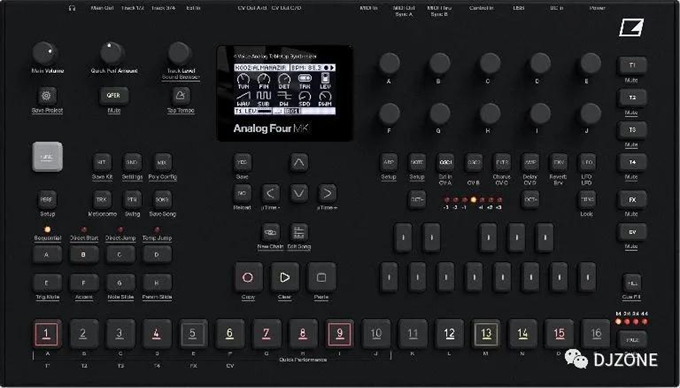Select bank D button
Image resolution: width=680 pixels, height=388 pixels.
pyautogui.click(x=157, y=255)
